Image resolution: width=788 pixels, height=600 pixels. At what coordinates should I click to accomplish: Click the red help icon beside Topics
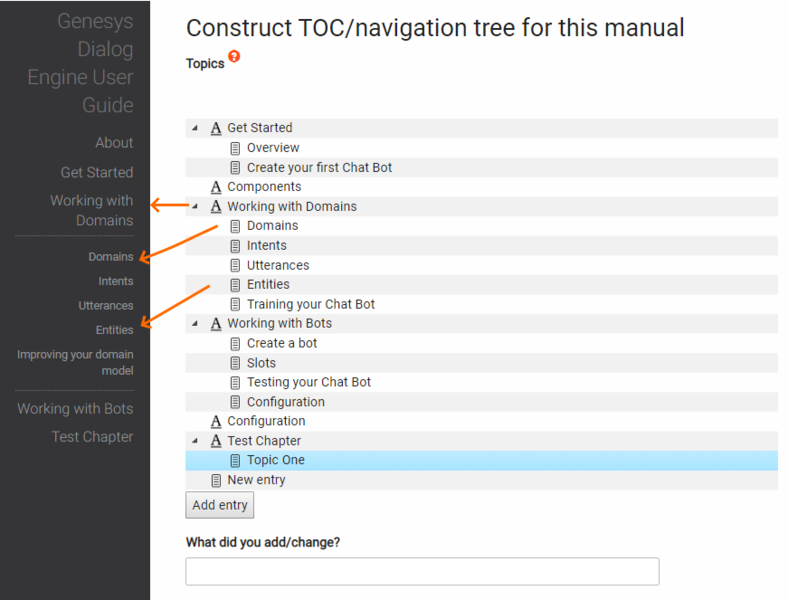point(234,56)
